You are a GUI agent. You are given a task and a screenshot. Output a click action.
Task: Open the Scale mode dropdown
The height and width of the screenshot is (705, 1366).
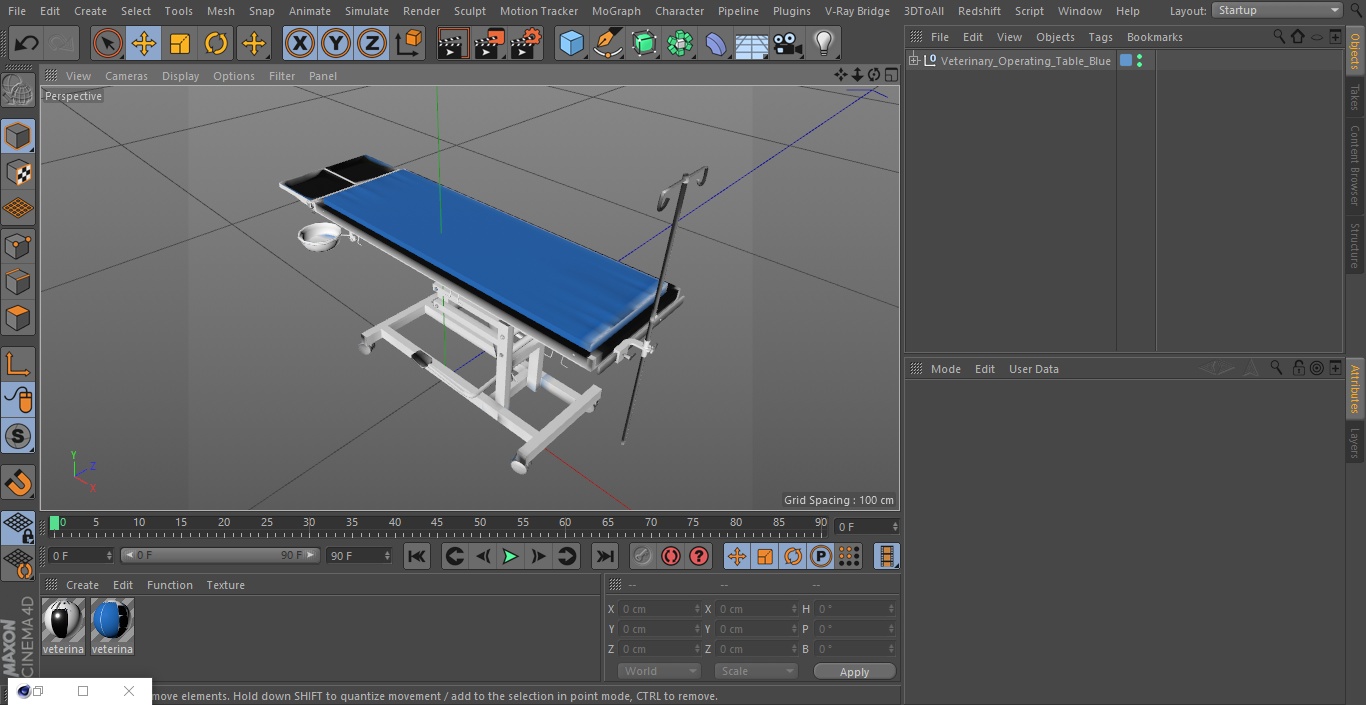tap(756, 671)
